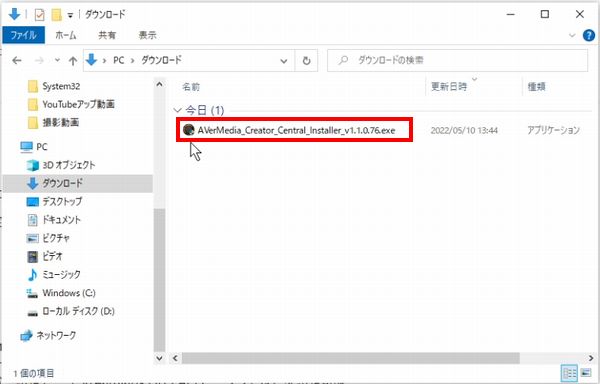Click the New folder quick access icon
This screenshot has height=384, width=600.
[x=57, y=15]
